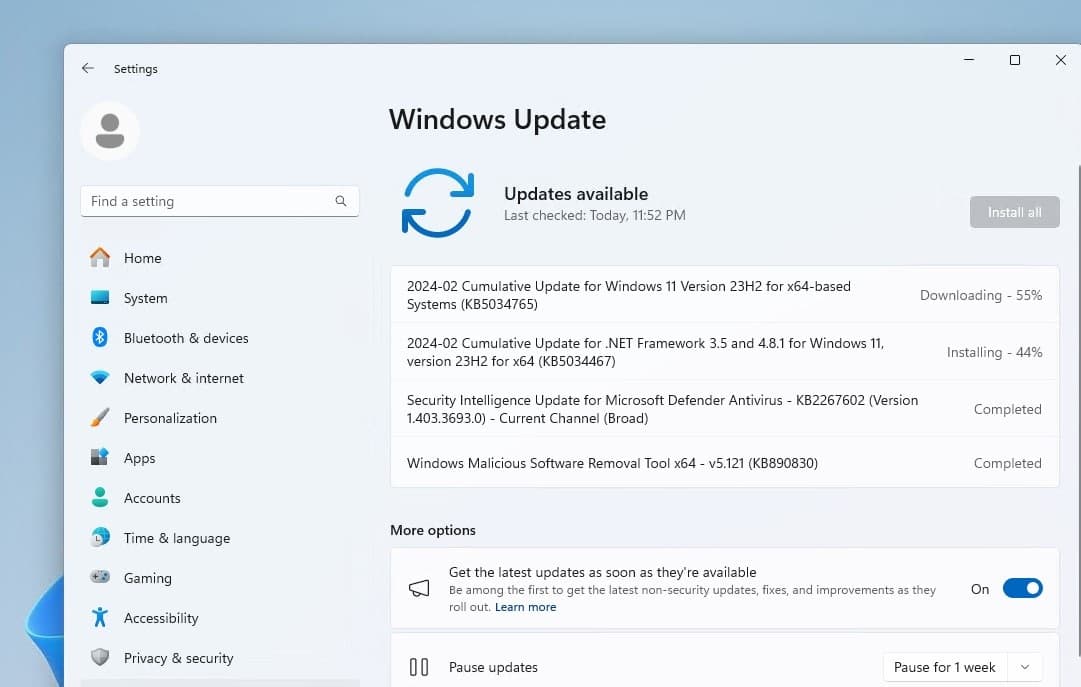The image size is (1081, 687).
Task: Open Bluetooth & devices settings
Action: (182, 338)
